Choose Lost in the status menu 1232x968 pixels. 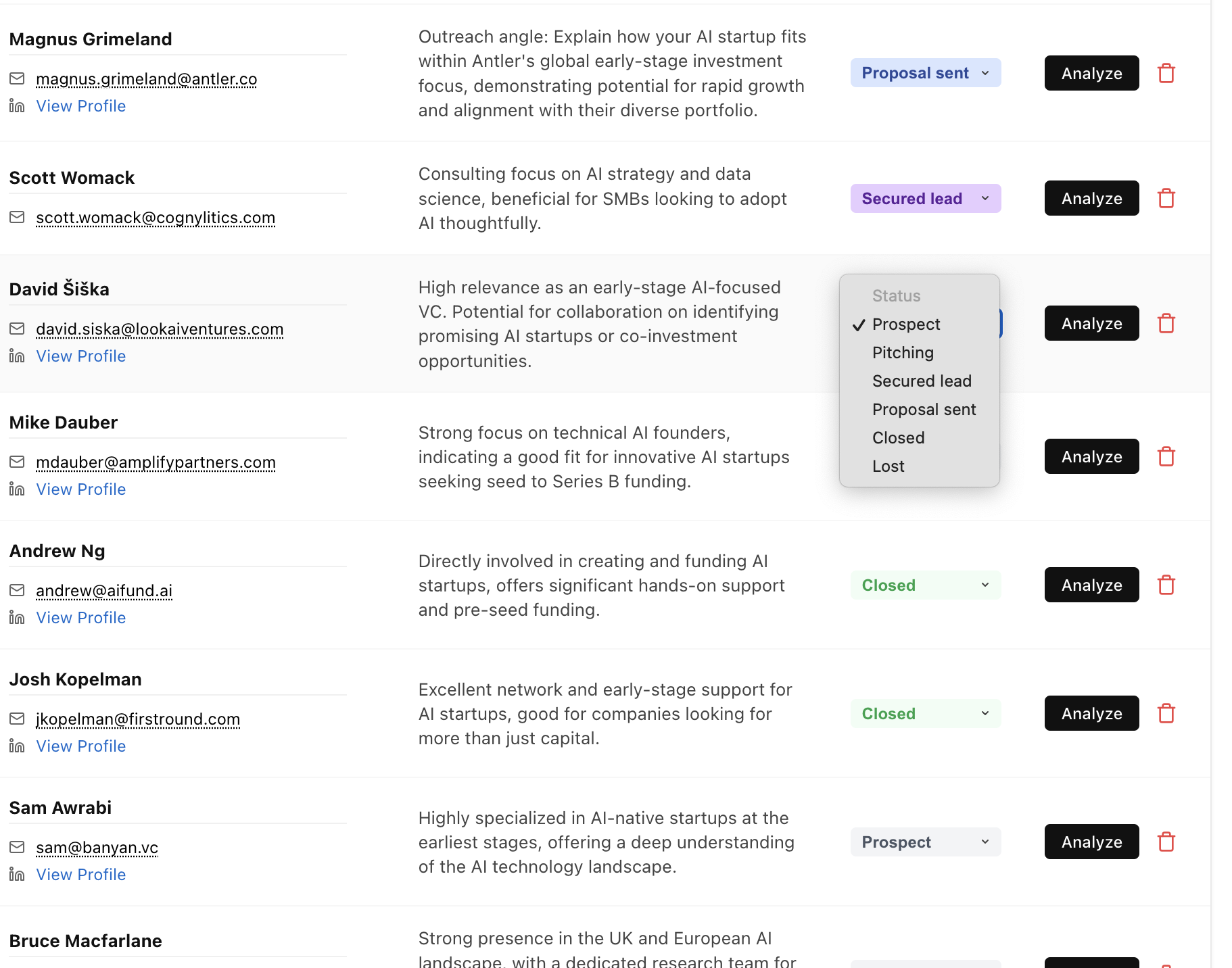point(888,466)
